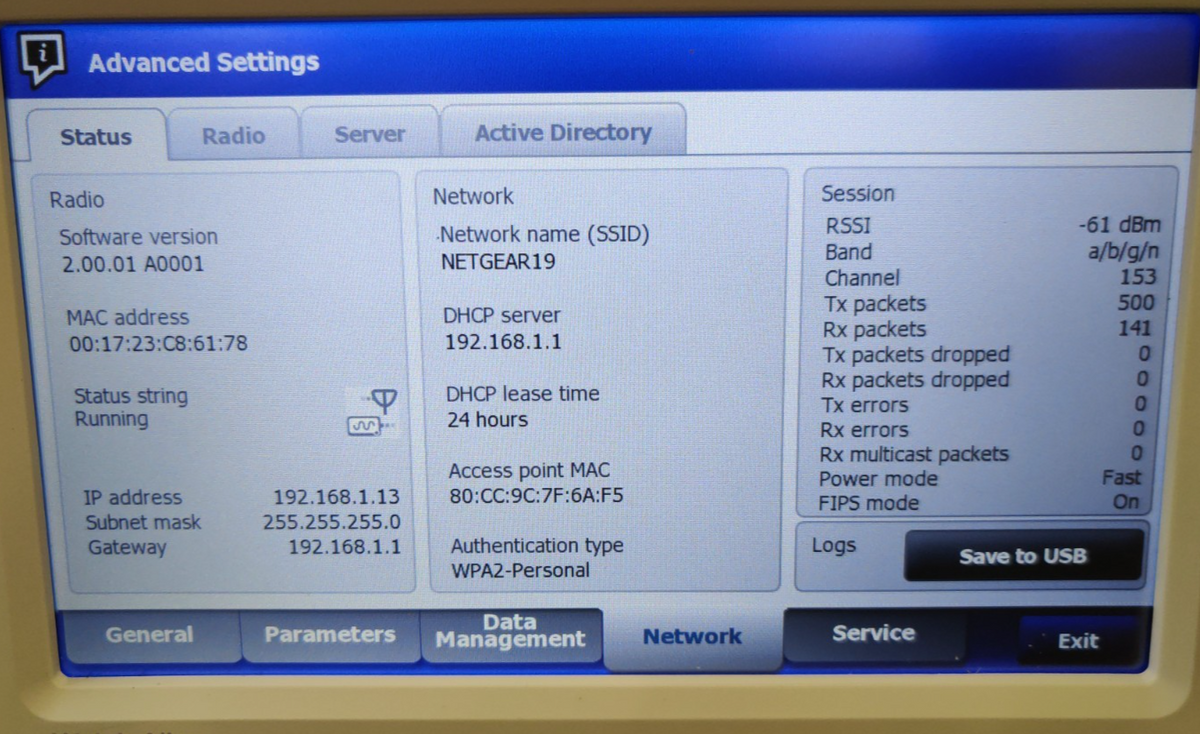Screen dimensions: 1200x734
Task: Tap the WPA2-Personal authentication type
Action: pyautogui.click(x=520, y=571)
